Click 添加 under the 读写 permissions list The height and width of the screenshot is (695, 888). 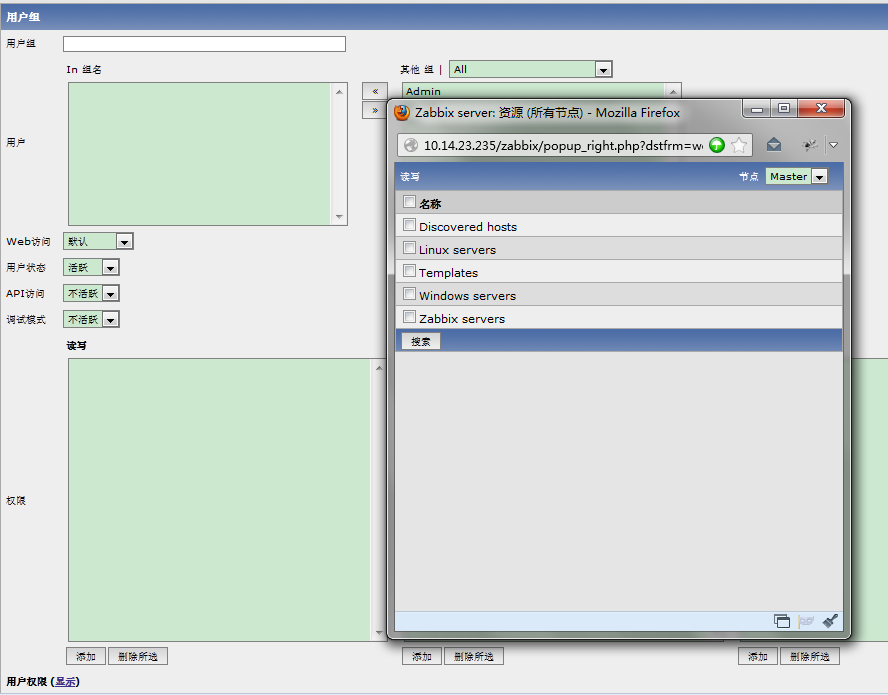(86, 656)
